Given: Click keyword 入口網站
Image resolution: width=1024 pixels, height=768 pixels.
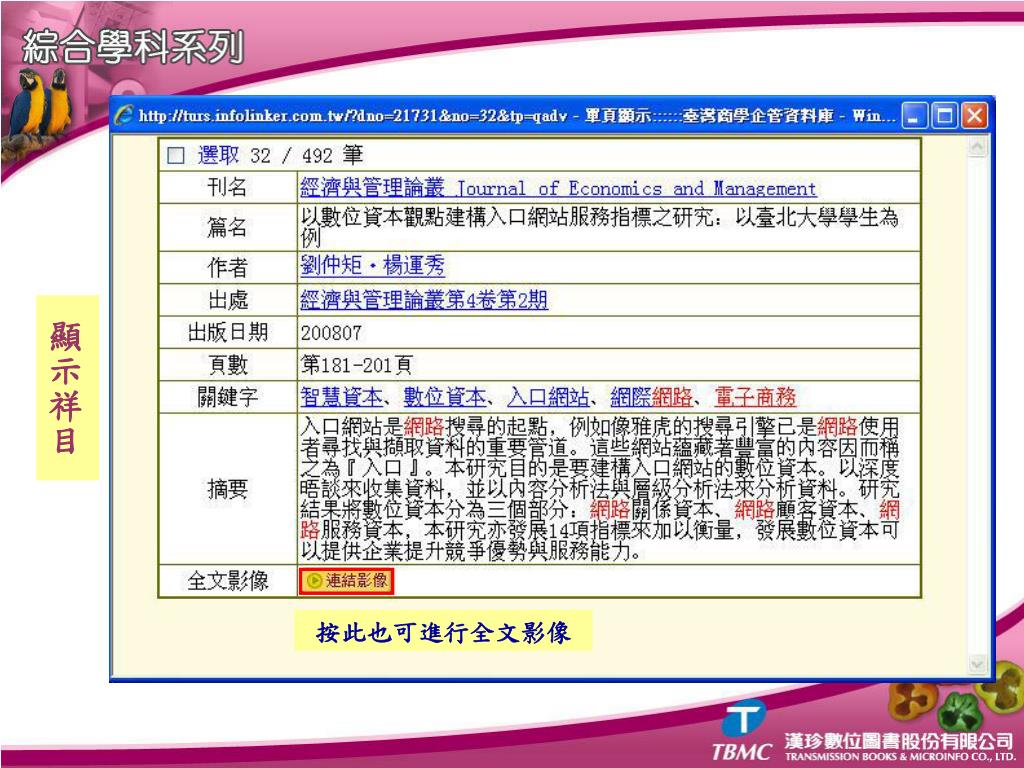Looking at the screenshot, I should pyautogui.click(x=548, y=396).
